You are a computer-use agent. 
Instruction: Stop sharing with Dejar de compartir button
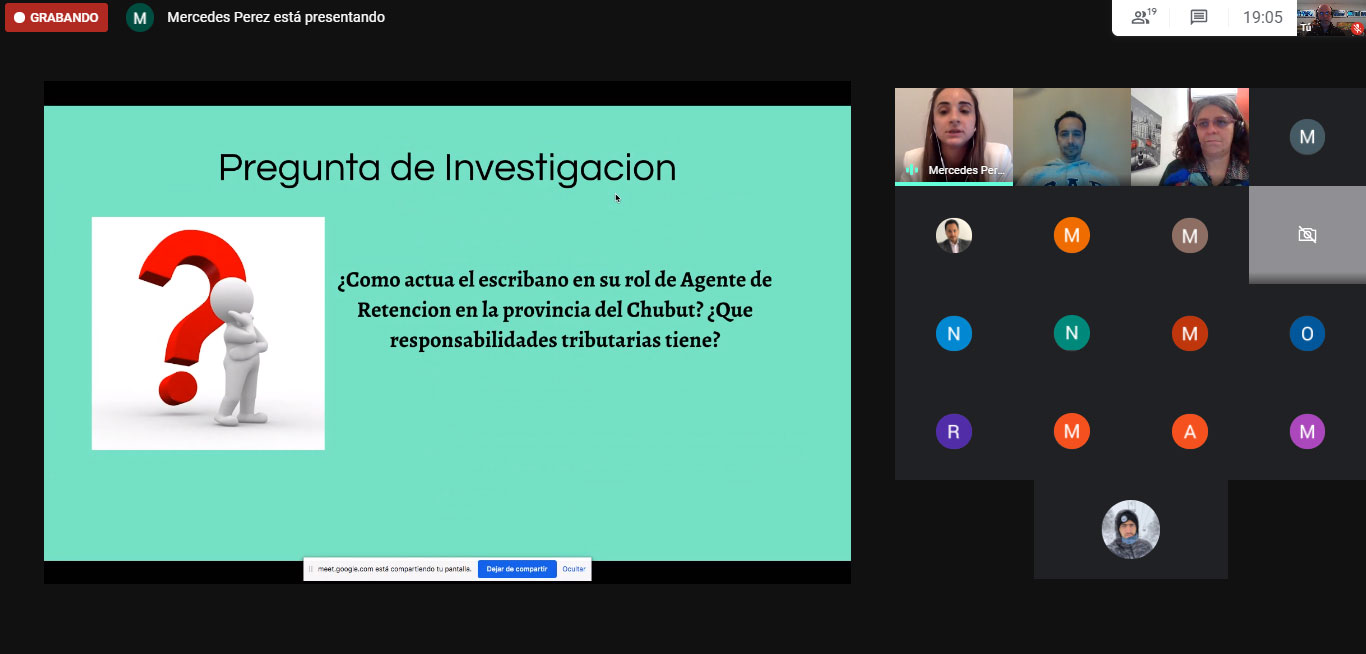point(517,569)
